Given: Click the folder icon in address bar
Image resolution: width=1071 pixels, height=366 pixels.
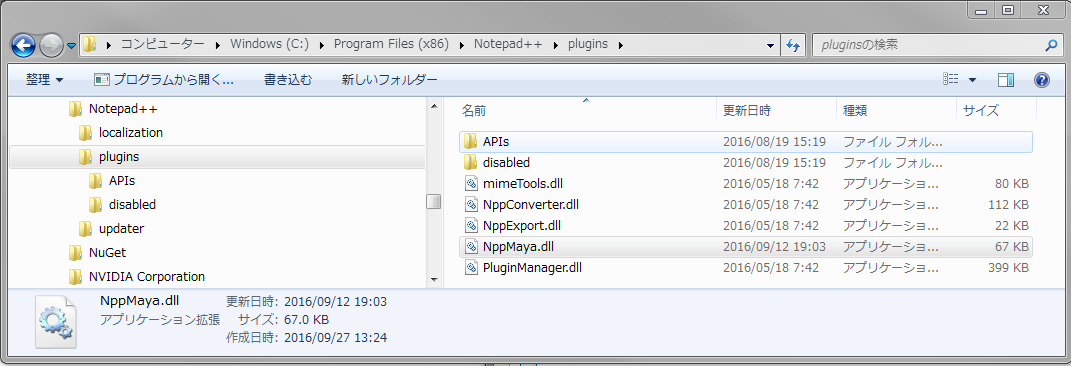Looking at the screenshot, I should 89,44.
